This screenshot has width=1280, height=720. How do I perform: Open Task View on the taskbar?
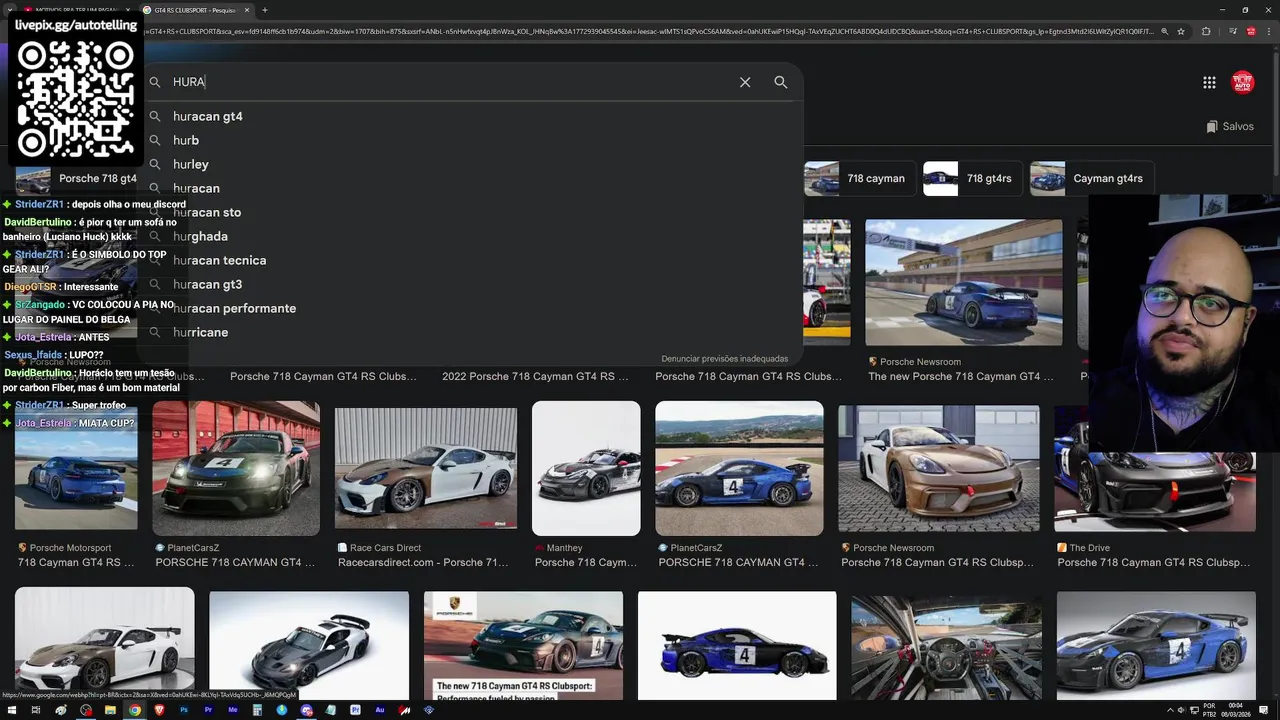tap(35, 710)
